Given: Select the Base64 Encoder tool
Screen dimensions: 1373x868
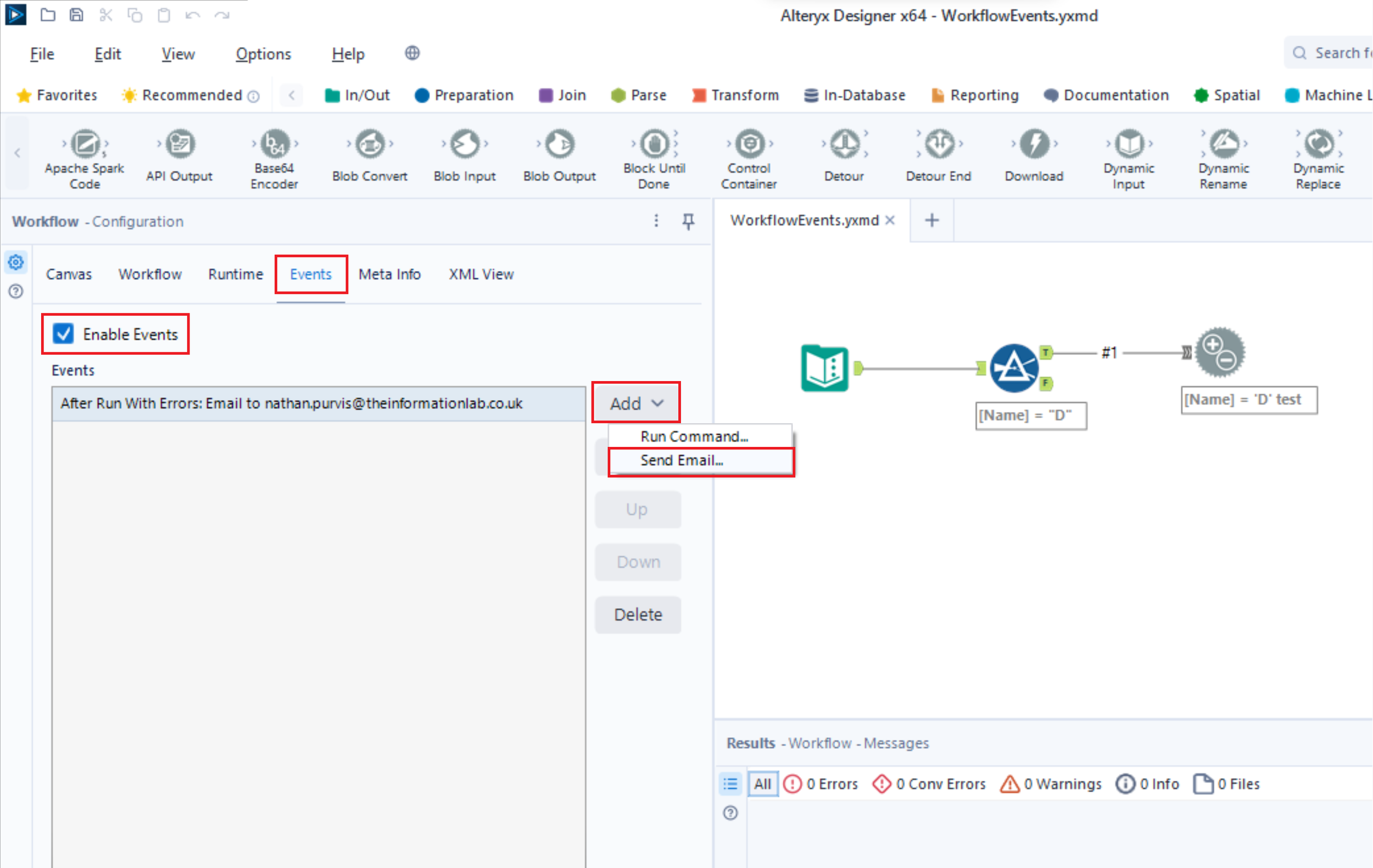Looking at the screenshot, I should coord(274,144).
